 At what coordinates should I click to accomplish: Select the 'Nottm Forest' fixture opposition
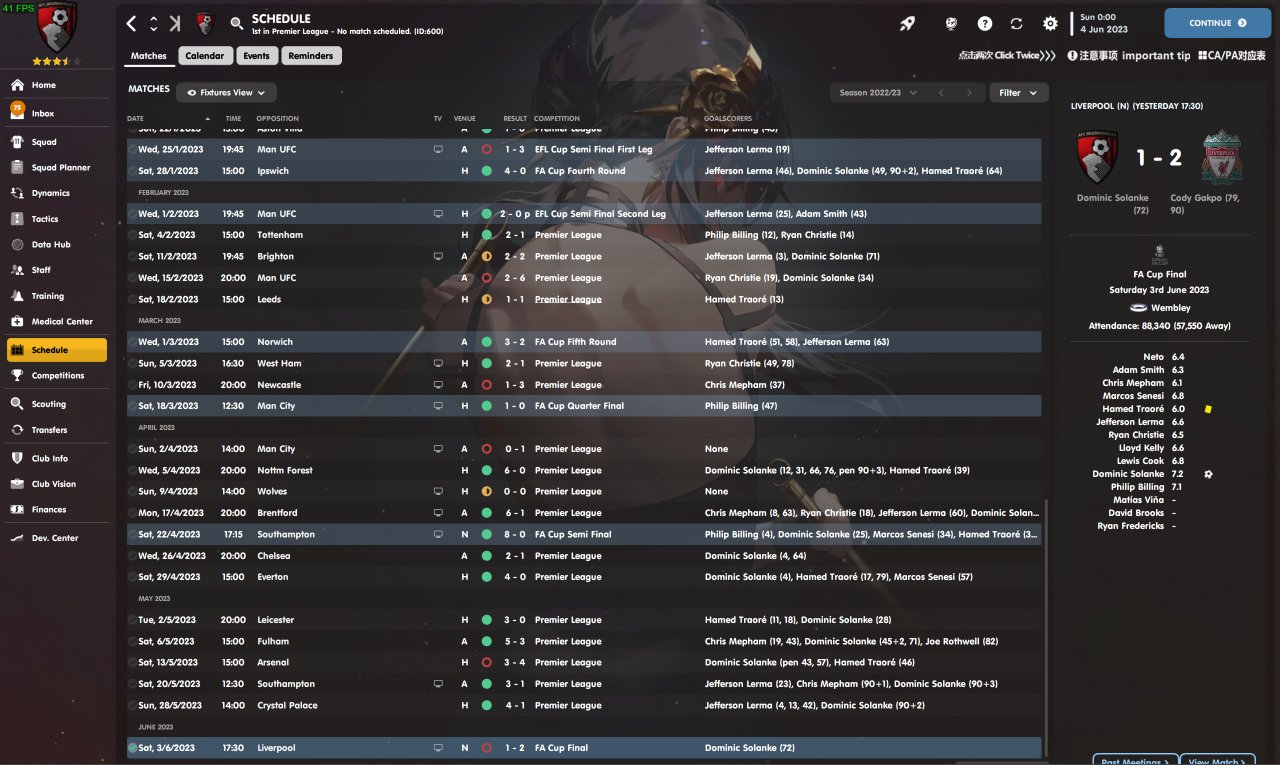coord(285,470)
